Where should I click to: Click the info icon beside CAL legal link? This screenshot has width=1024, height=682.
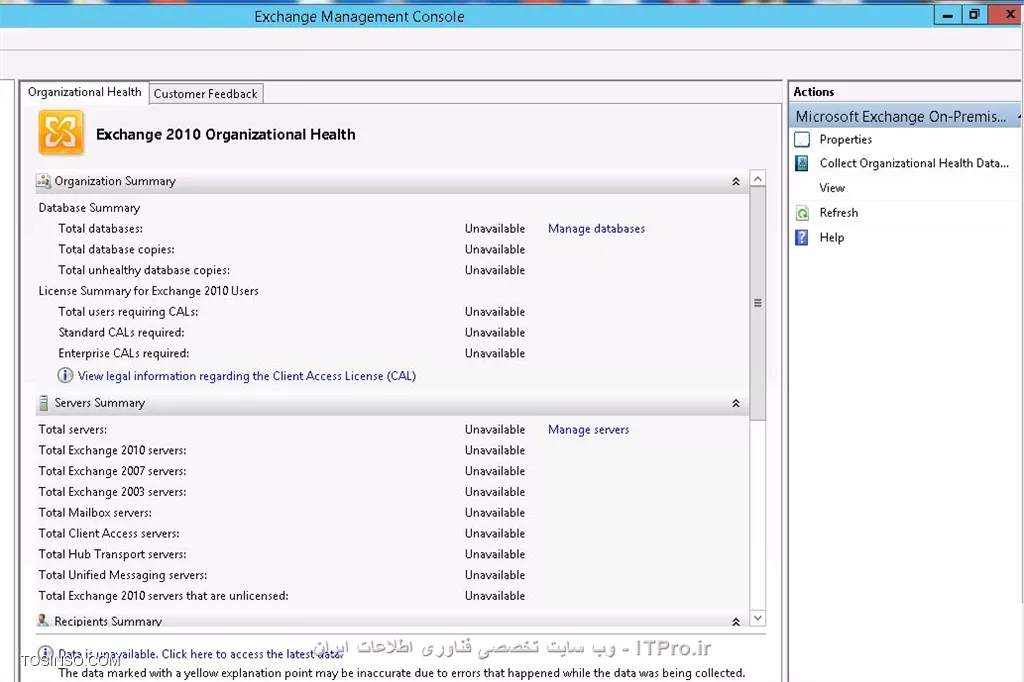pyautogui.click(x=65, y=375)
